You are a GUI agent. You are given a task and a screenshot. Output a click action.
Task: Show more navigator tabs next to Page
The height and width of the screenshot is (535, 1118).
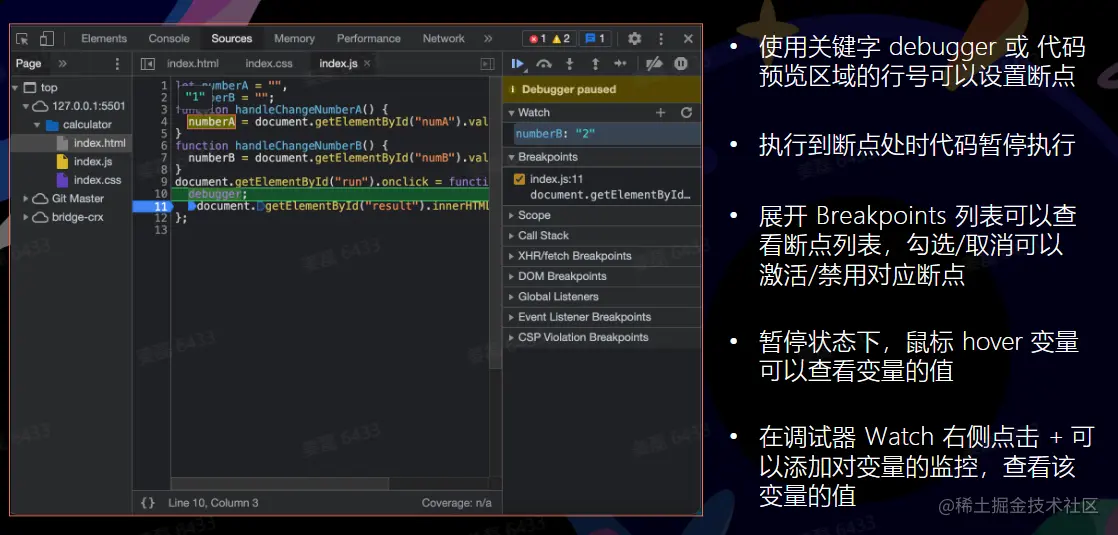[63, 63]
